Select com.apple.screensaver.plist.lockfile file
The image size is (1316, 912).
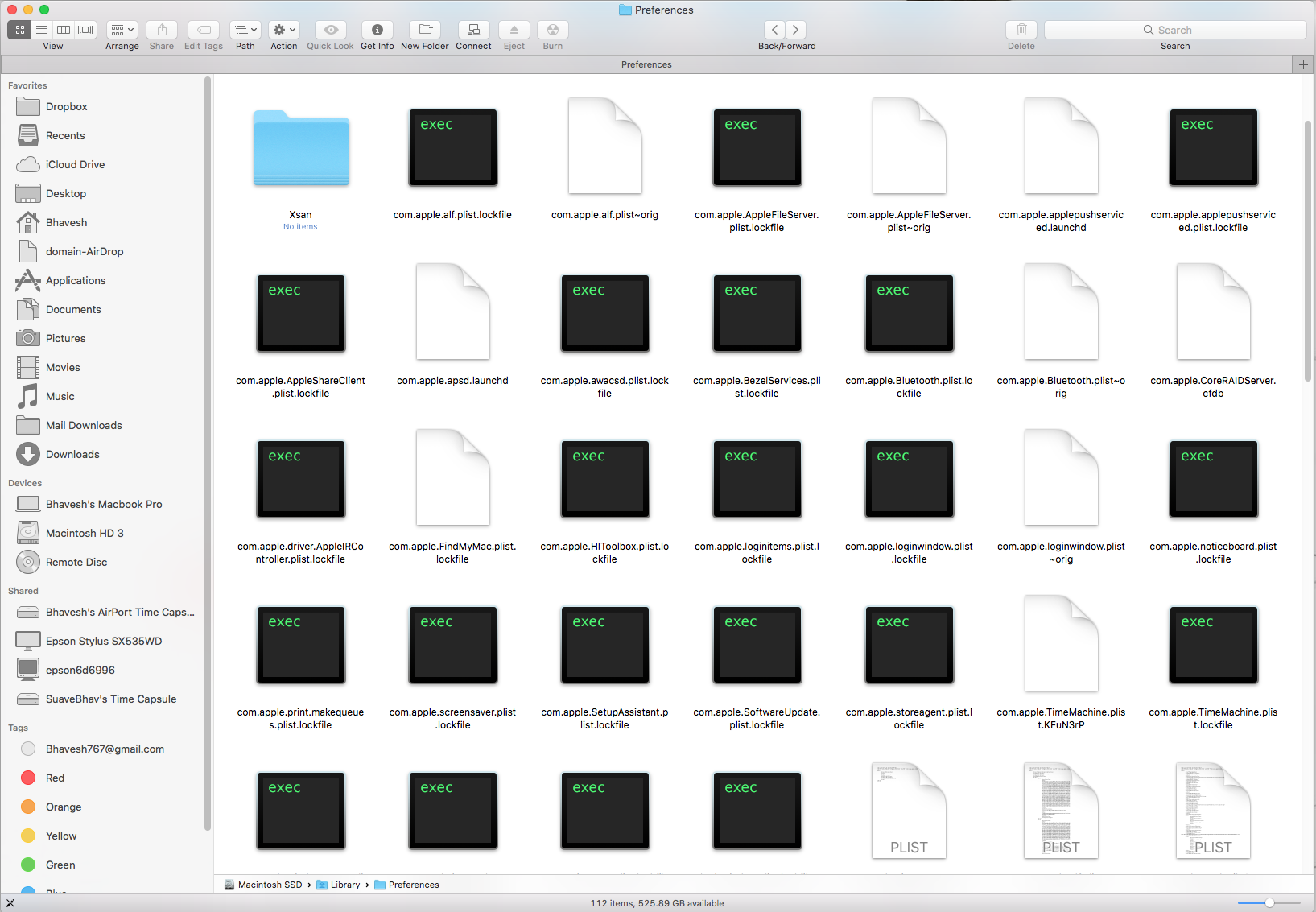(x=453, y=646)
